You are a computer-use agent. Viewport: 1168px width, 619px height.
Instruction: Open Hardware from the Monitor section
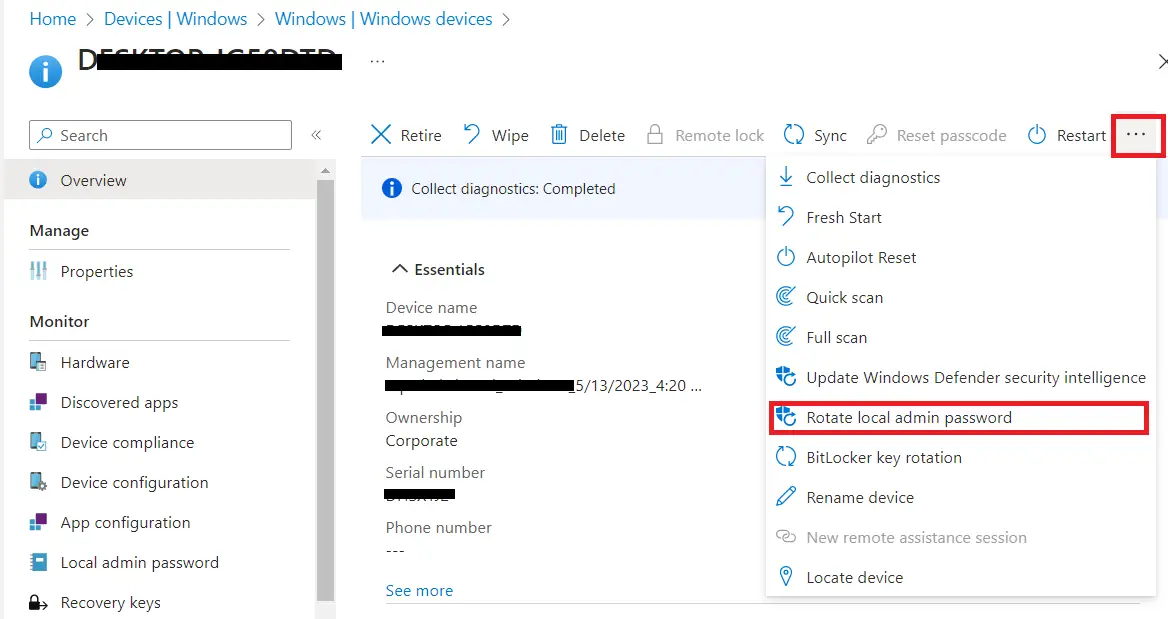click(95, 362)
